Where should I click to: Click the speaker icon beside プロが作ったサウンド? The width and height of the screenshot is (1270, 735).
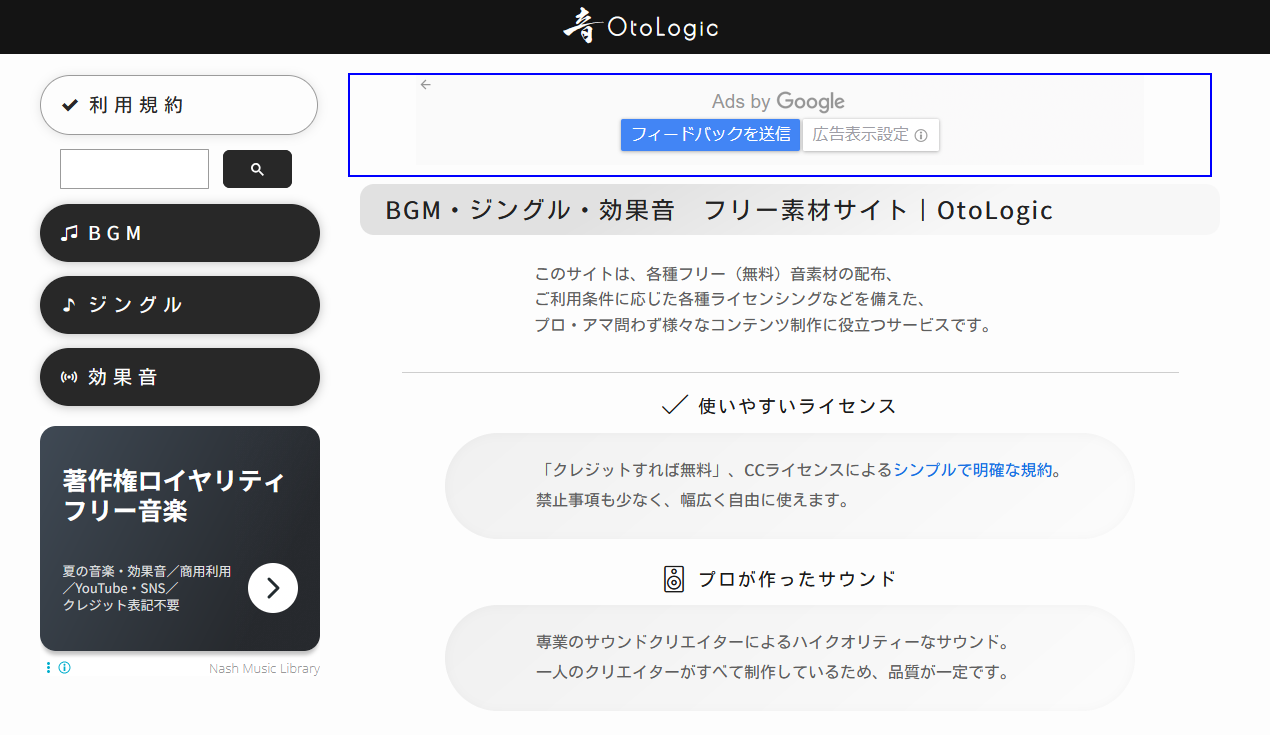coord(674,578)
